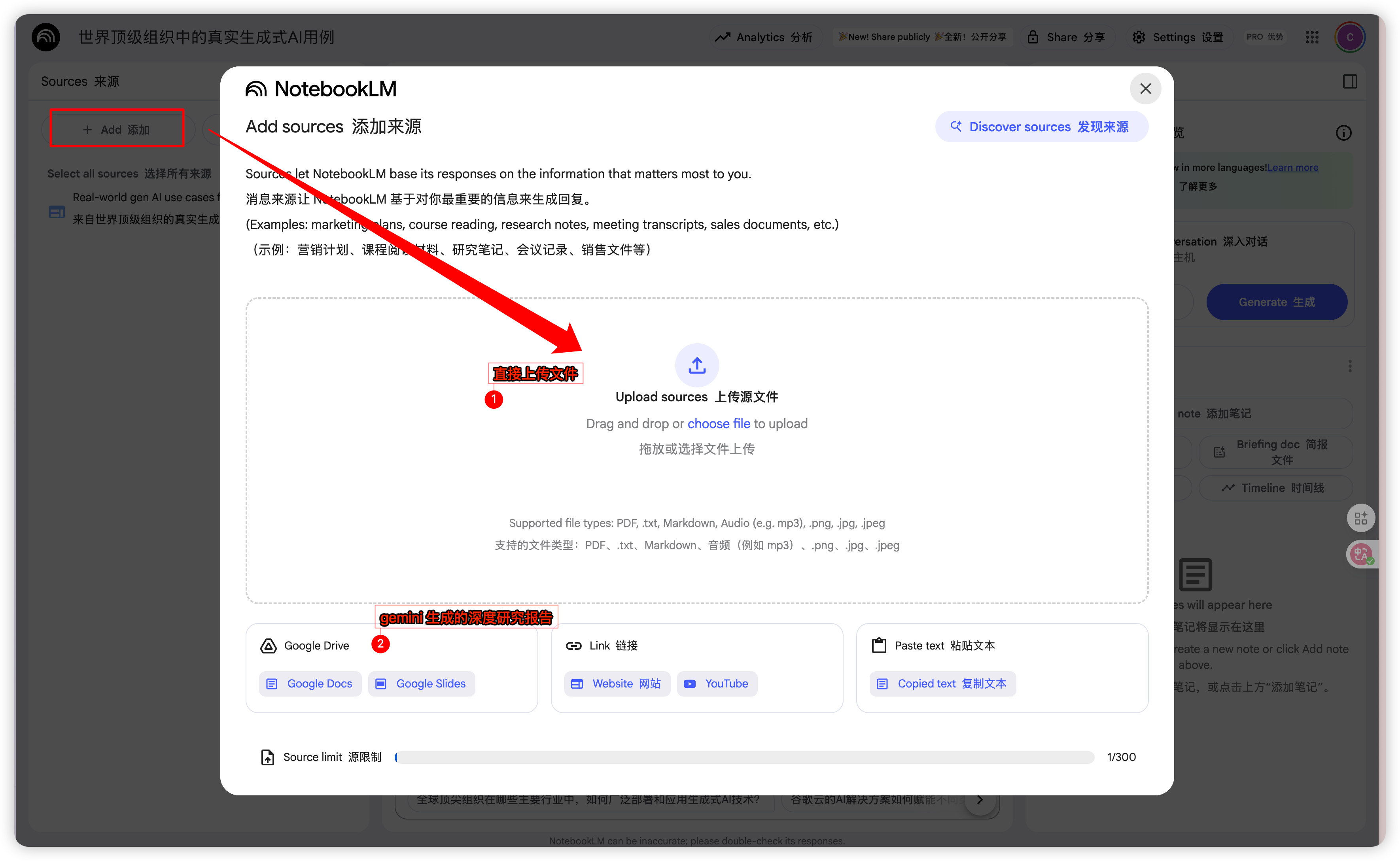Toggle Select all sources

[129, 174]
